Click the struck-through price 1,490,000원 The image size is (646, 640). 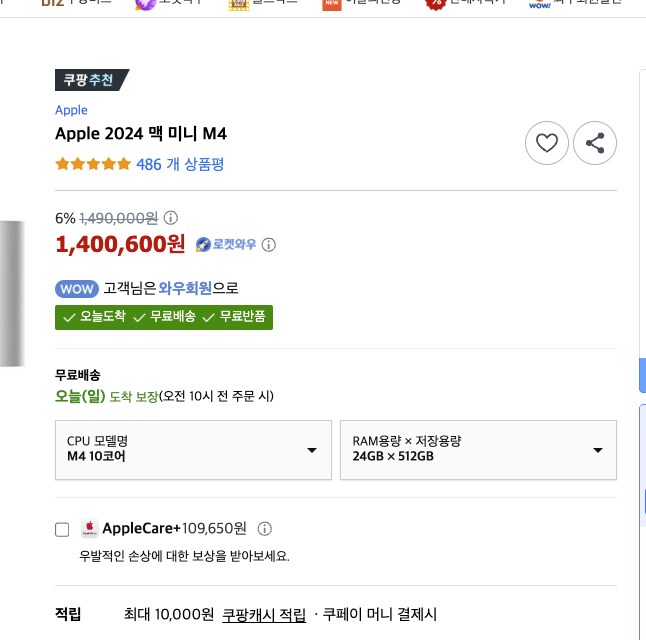pos(119,218)
